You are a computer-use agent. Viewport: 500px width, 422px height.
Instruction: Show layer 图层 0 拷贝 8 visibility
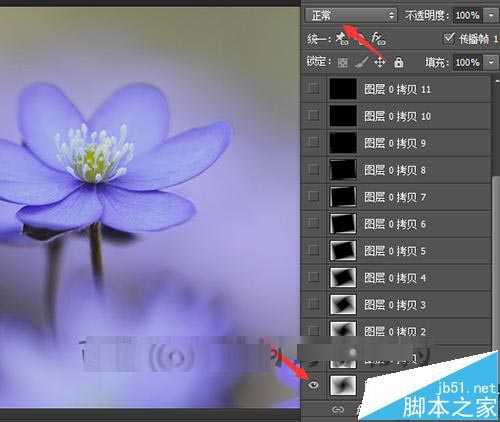313,170
